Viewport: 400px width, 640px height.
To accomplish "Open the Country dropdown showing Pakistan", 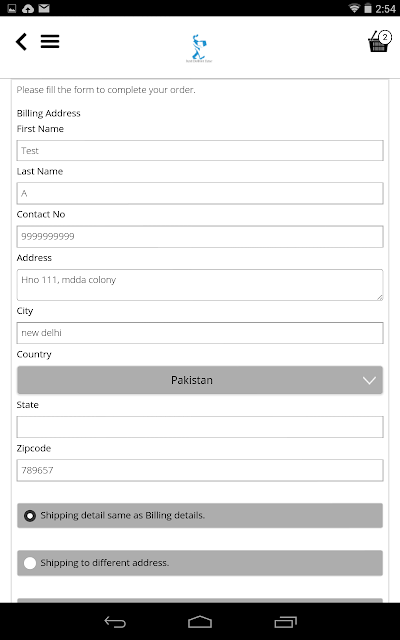I will coord(200,380).
